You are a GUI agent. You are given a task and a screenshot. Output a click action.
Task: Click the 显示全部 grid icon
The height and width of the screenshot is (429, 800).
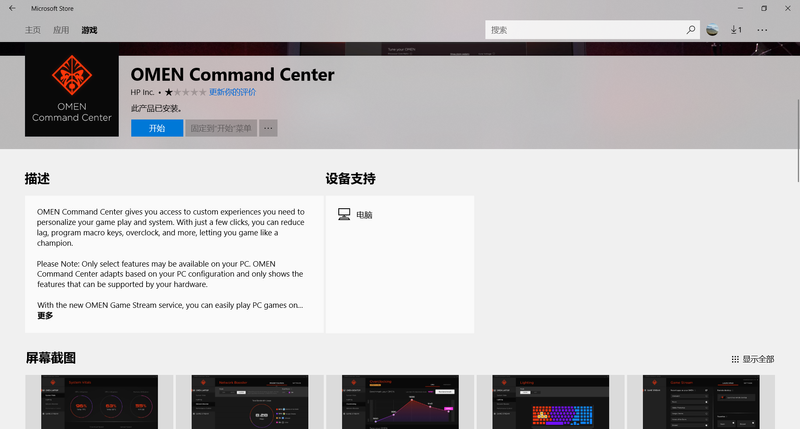[735, 359]
